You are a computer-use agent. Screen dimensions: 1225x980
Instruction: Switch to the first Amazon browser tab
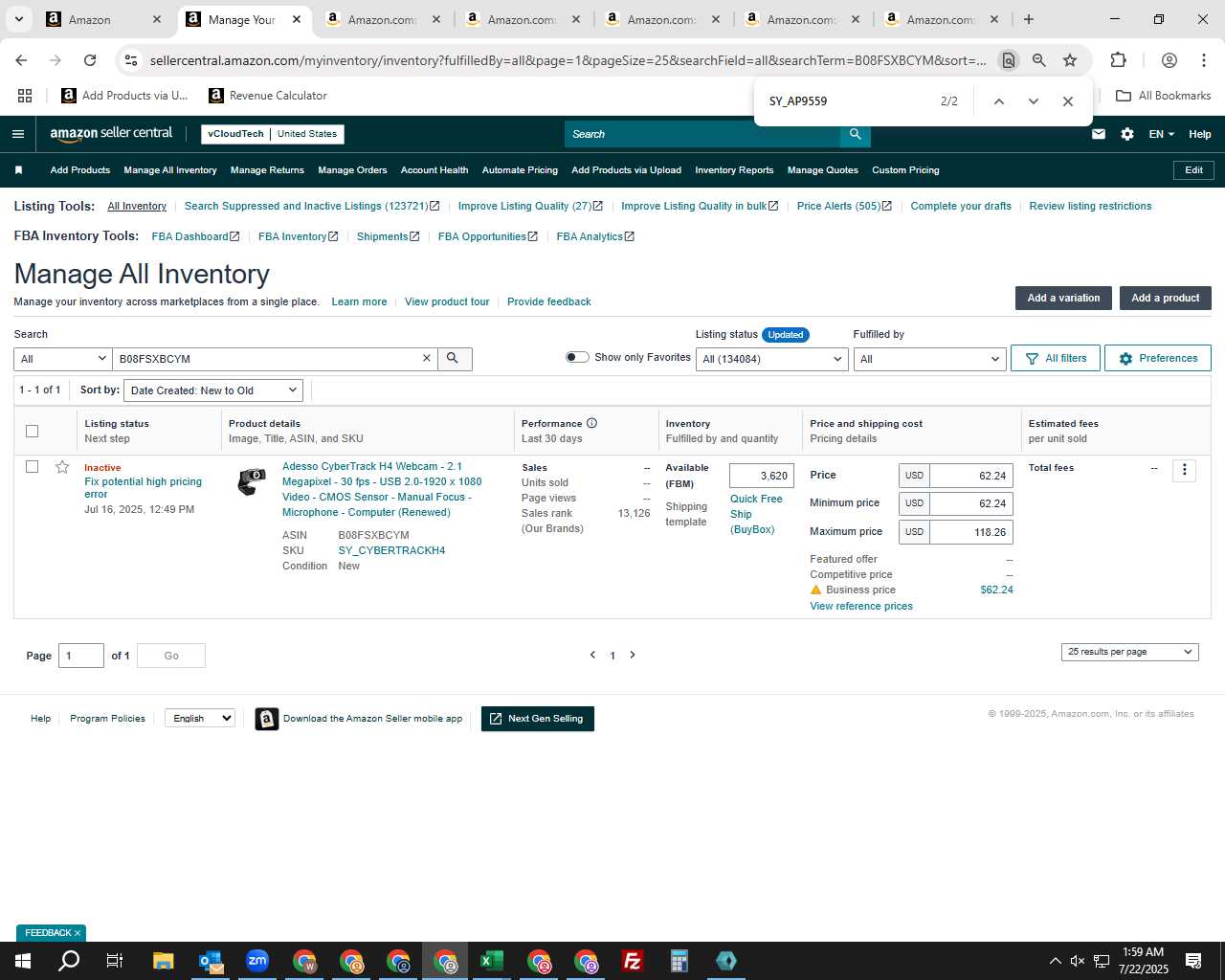tap(103, 19)
